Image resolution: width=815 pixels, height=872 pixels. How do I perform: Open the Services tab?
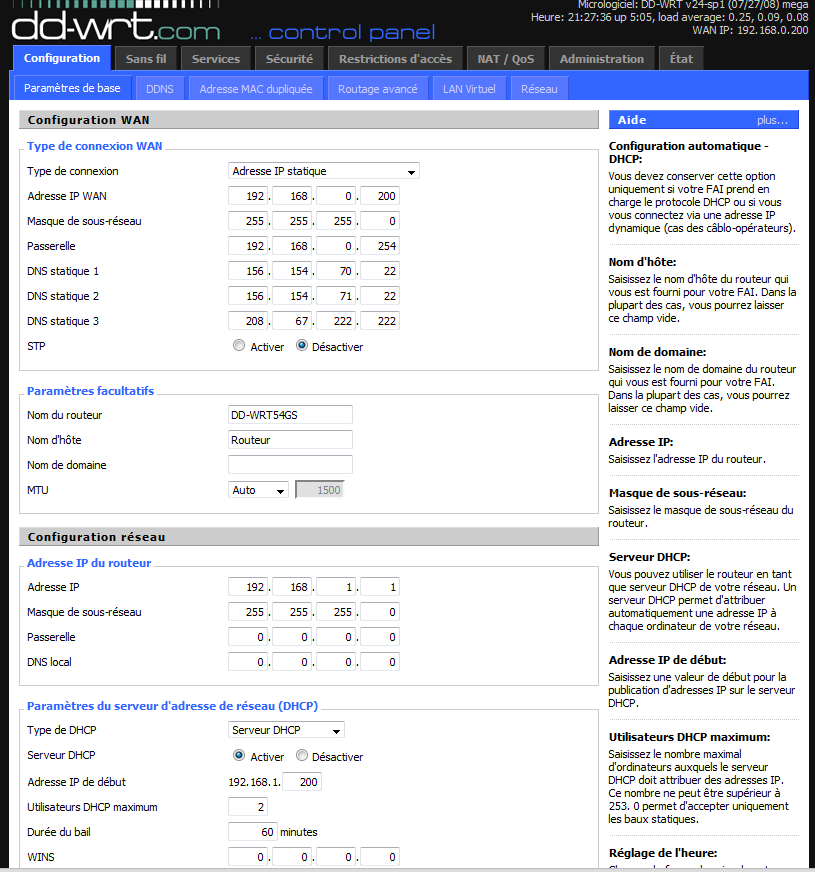[x=216, y=58]
